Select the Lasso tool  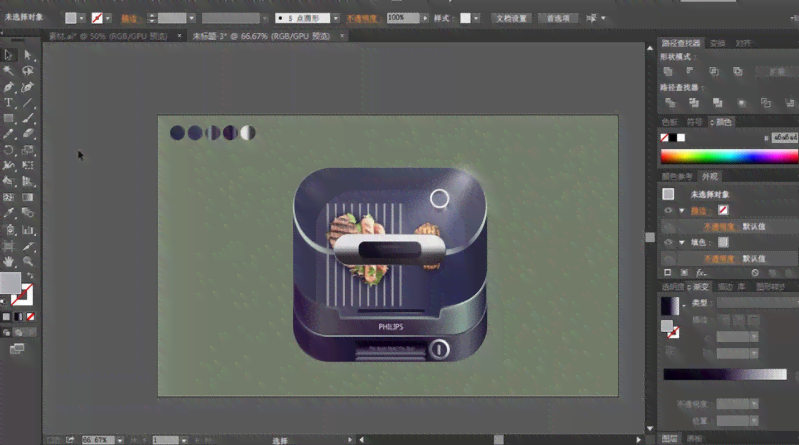pos(28,70)
